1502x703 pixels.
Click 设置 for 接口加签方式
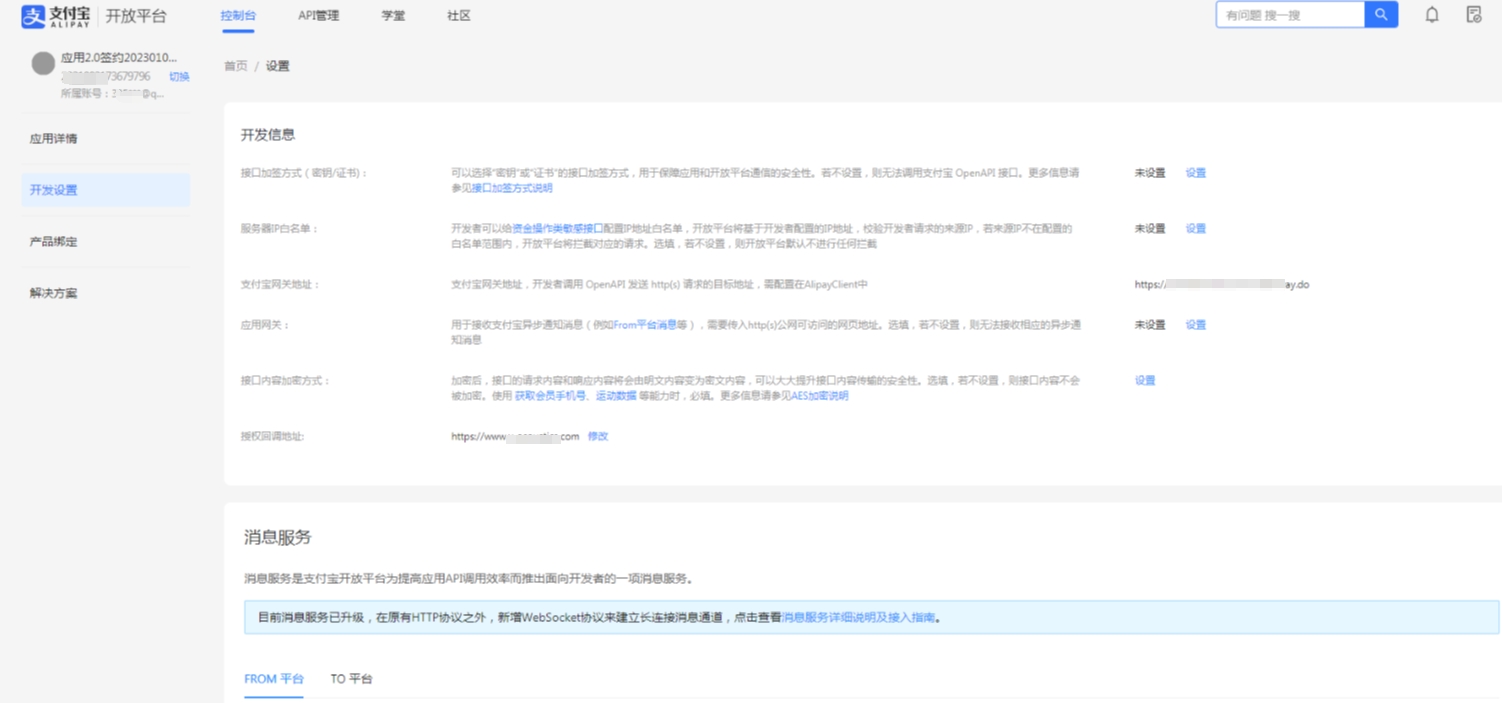(1195, 173)
